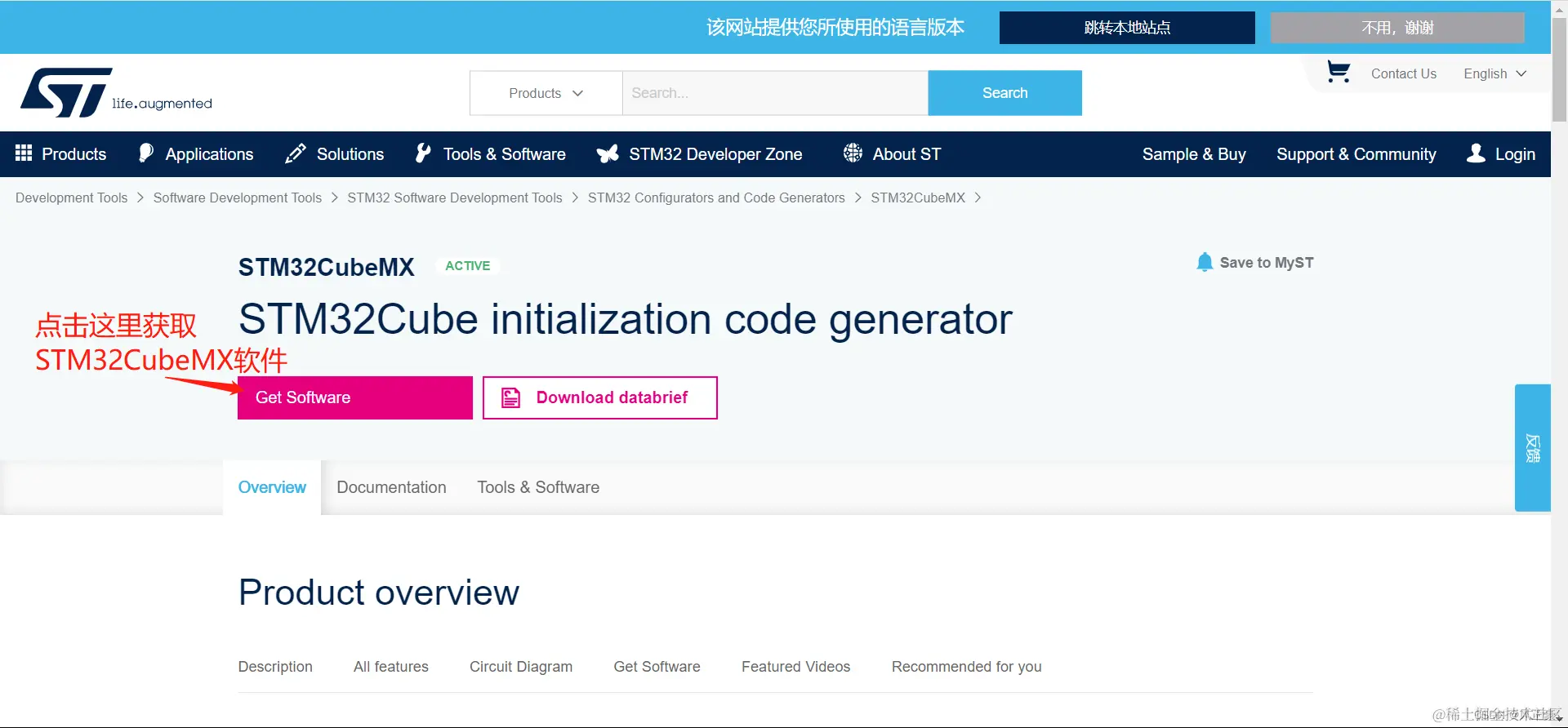
Task: Expand the Products search category dropdown
Action: (546, 93)
